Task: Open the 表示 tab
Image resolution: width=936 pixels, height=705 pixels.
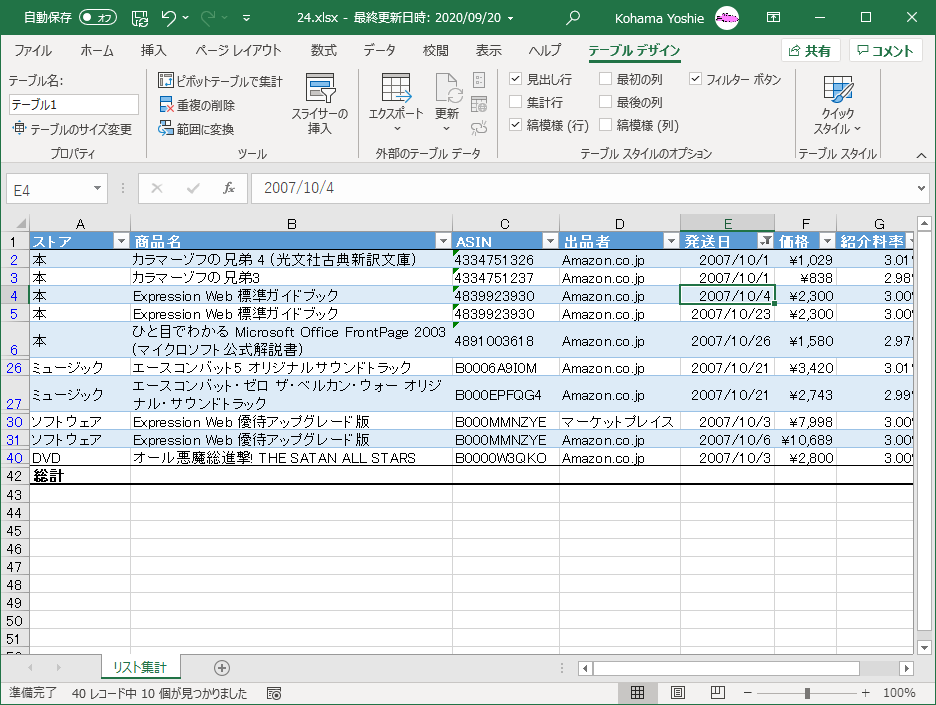Action: 488,51
